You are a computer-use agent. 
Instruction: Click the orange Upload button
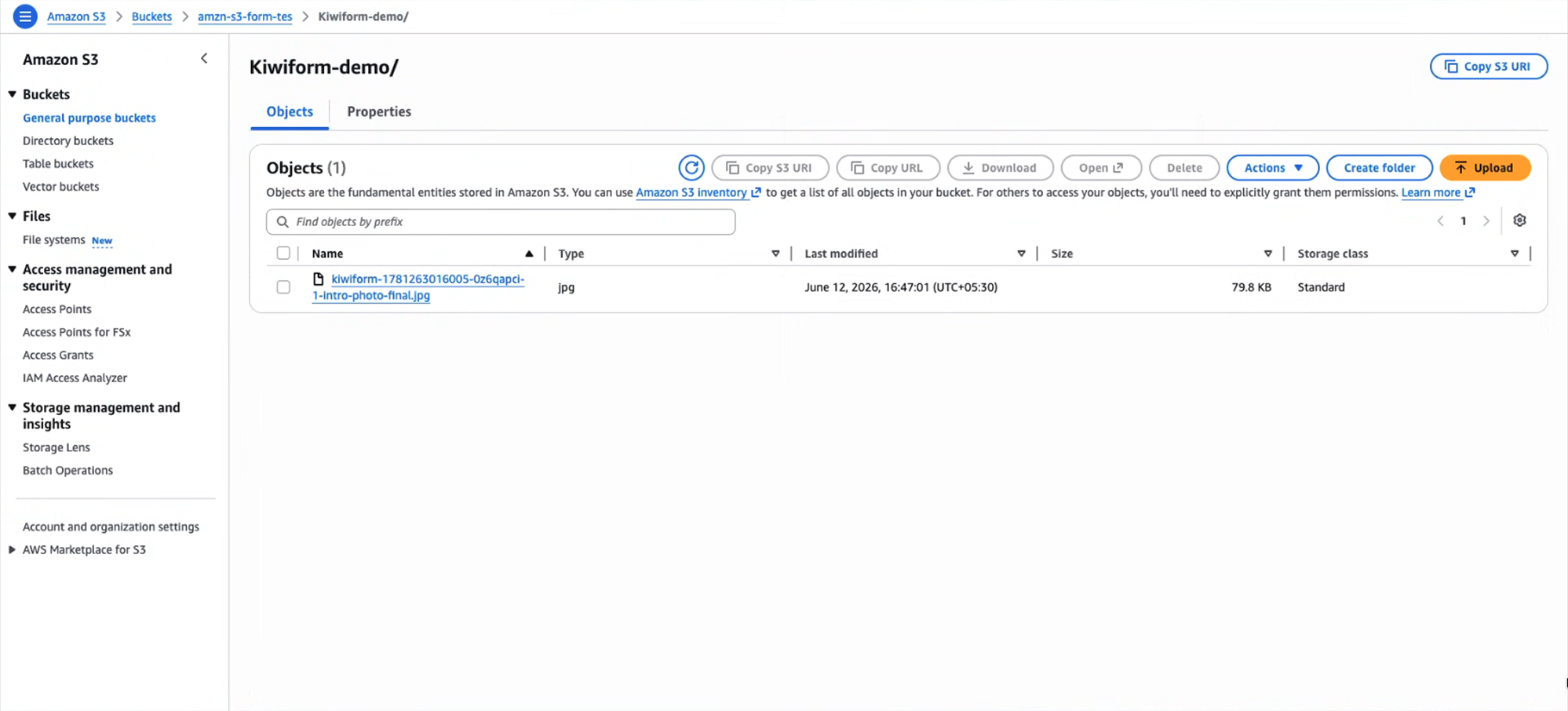pyautogui.click(x=1485, y=167)
